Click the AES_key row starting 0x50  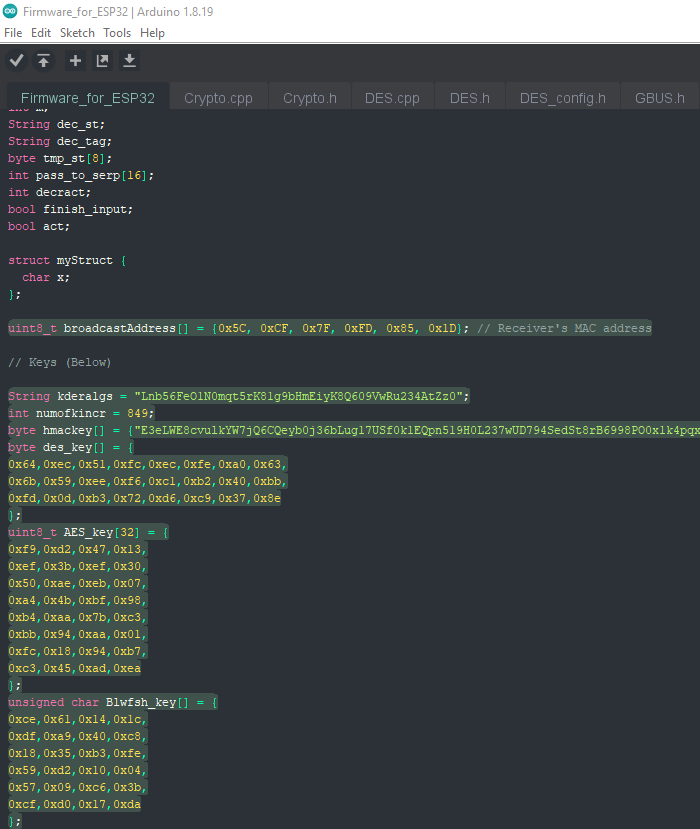tap(78, 583)
